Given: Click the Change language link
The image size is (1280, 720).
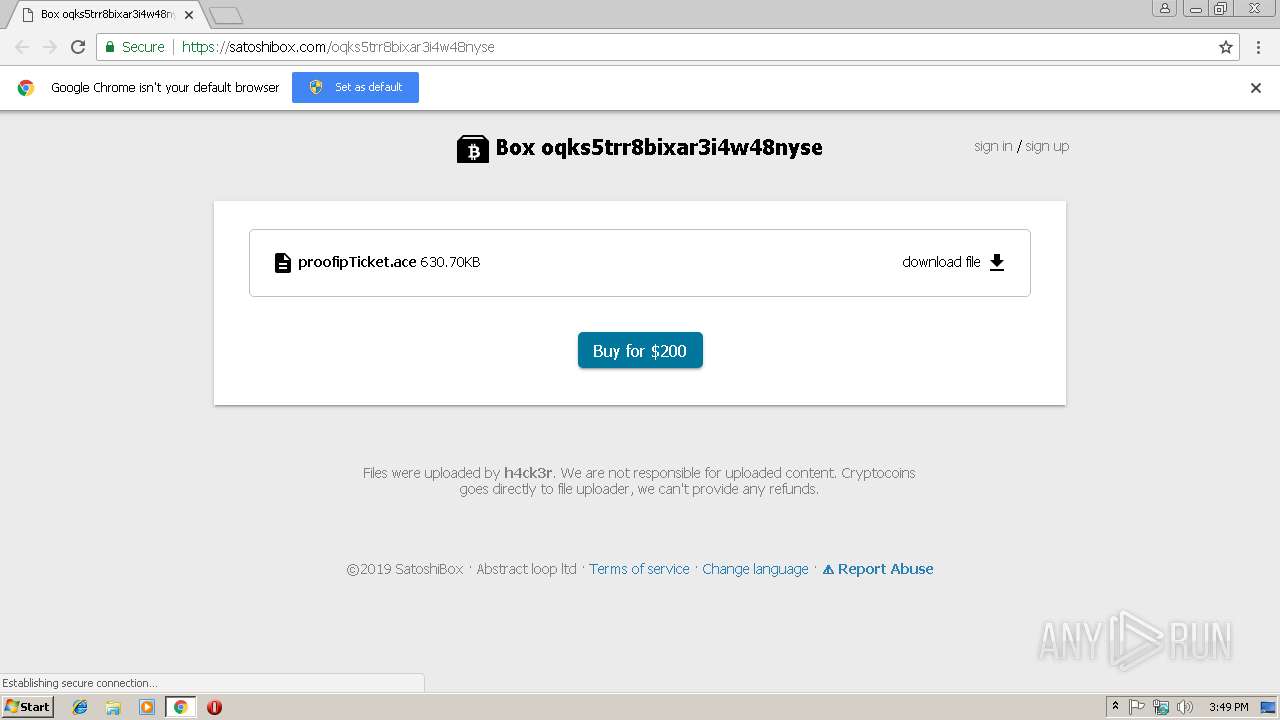Looking at the screenshot, I should tap(755, 569).
